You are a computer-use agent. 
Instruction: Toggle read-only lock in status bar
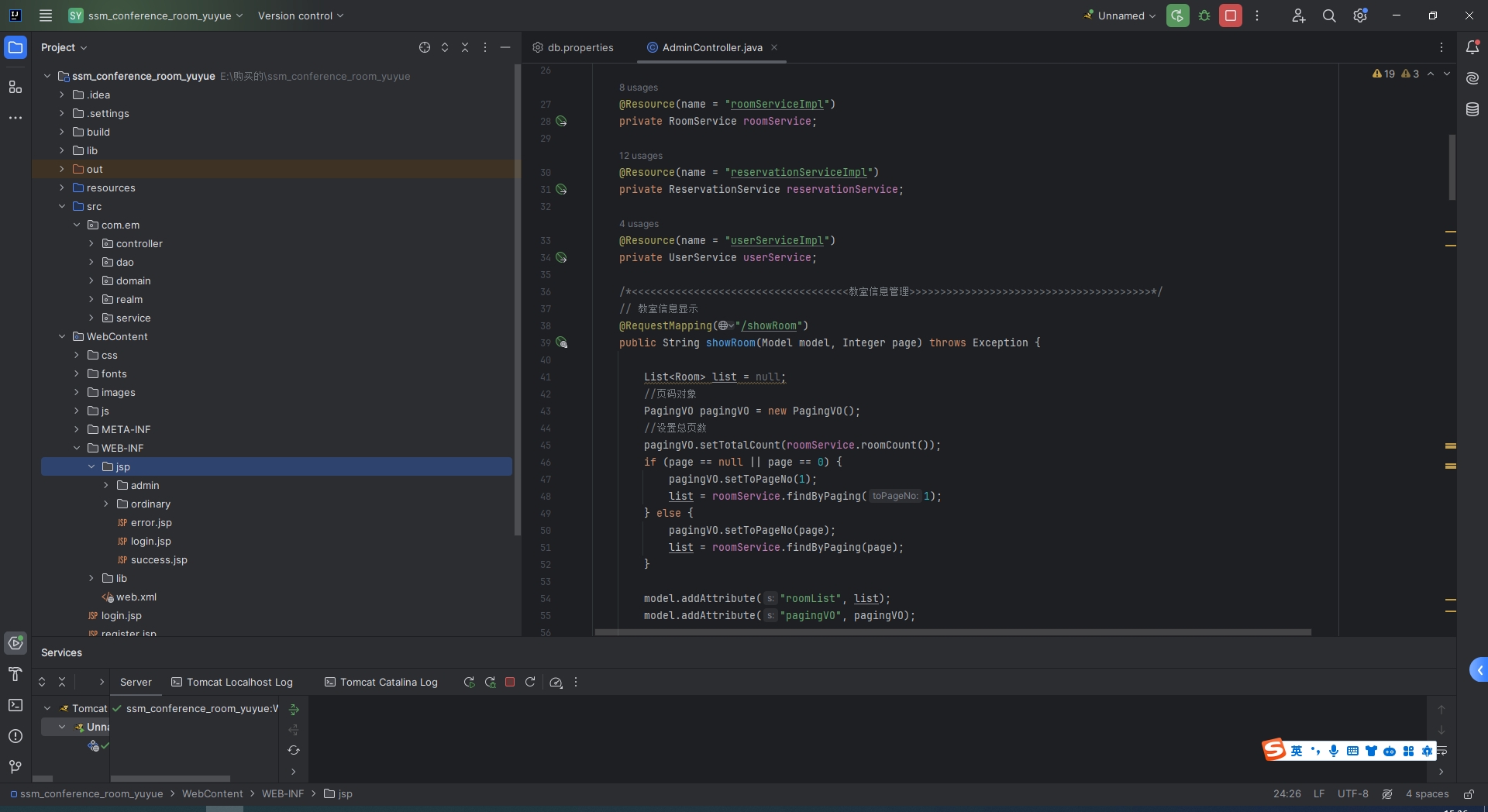pos(1469,794)
